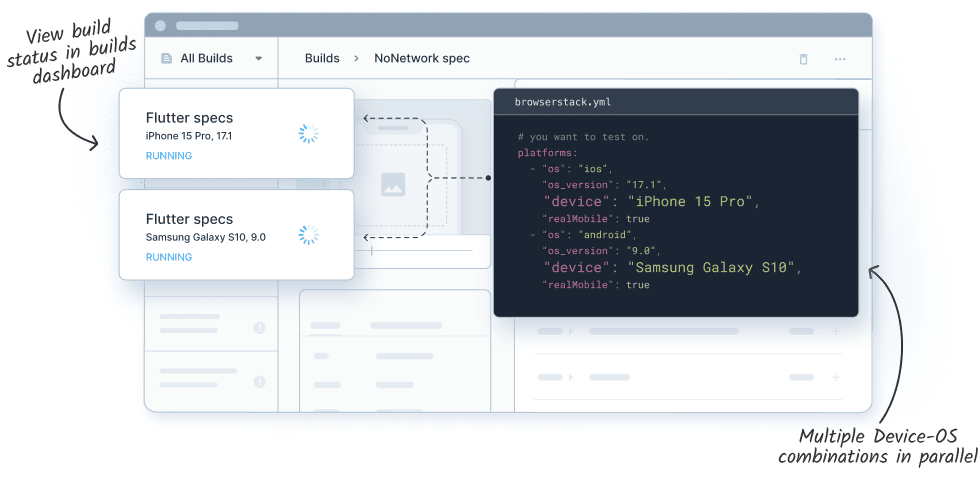
Task: Select the All Builds label
Action: tap(206, 58)
